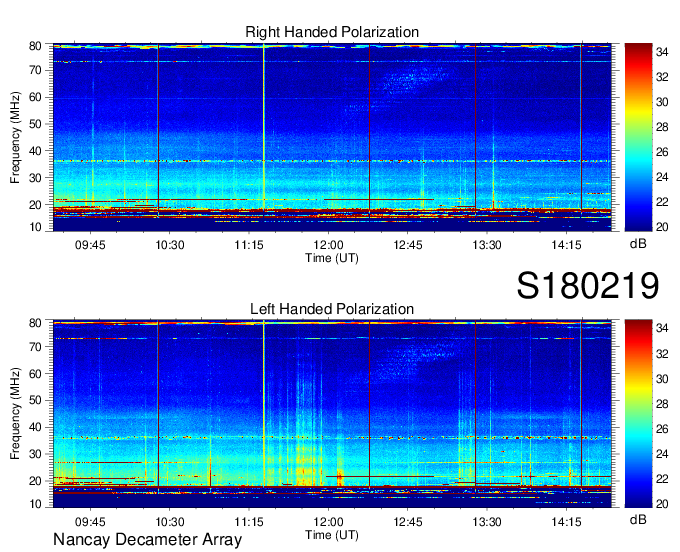The height and width of the screenshot is (552, 680).
Task: Click the Right Handed Polarization spectrogram image
Action: click(332, 137)
